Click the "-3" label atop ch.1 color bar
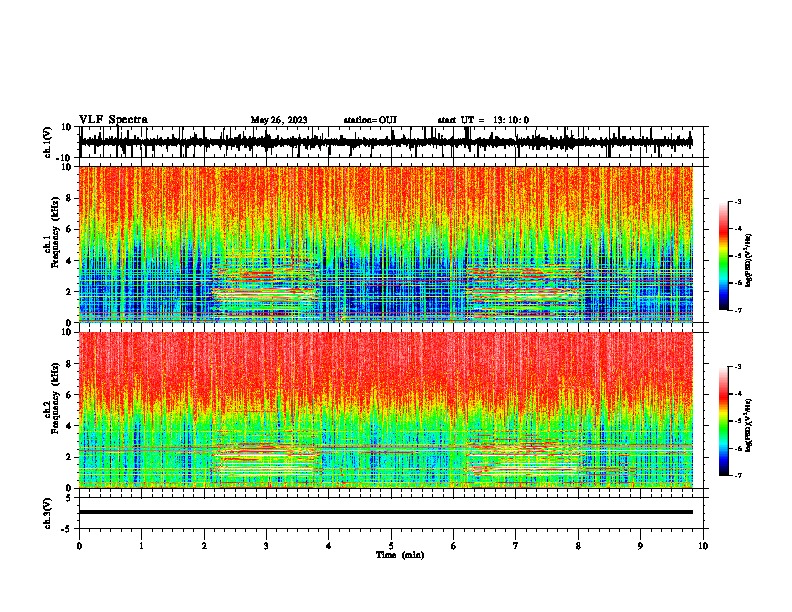 tap(737, 201)
